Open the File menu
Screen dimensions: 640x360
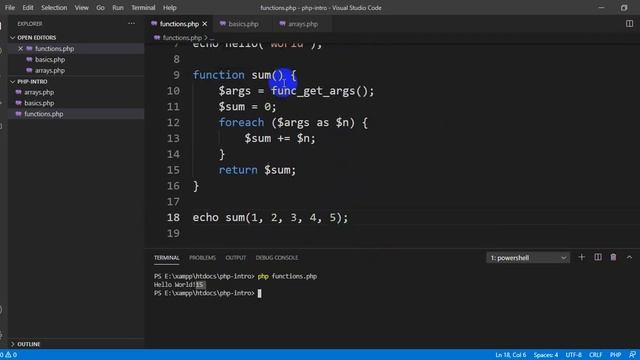coord(9,8)
